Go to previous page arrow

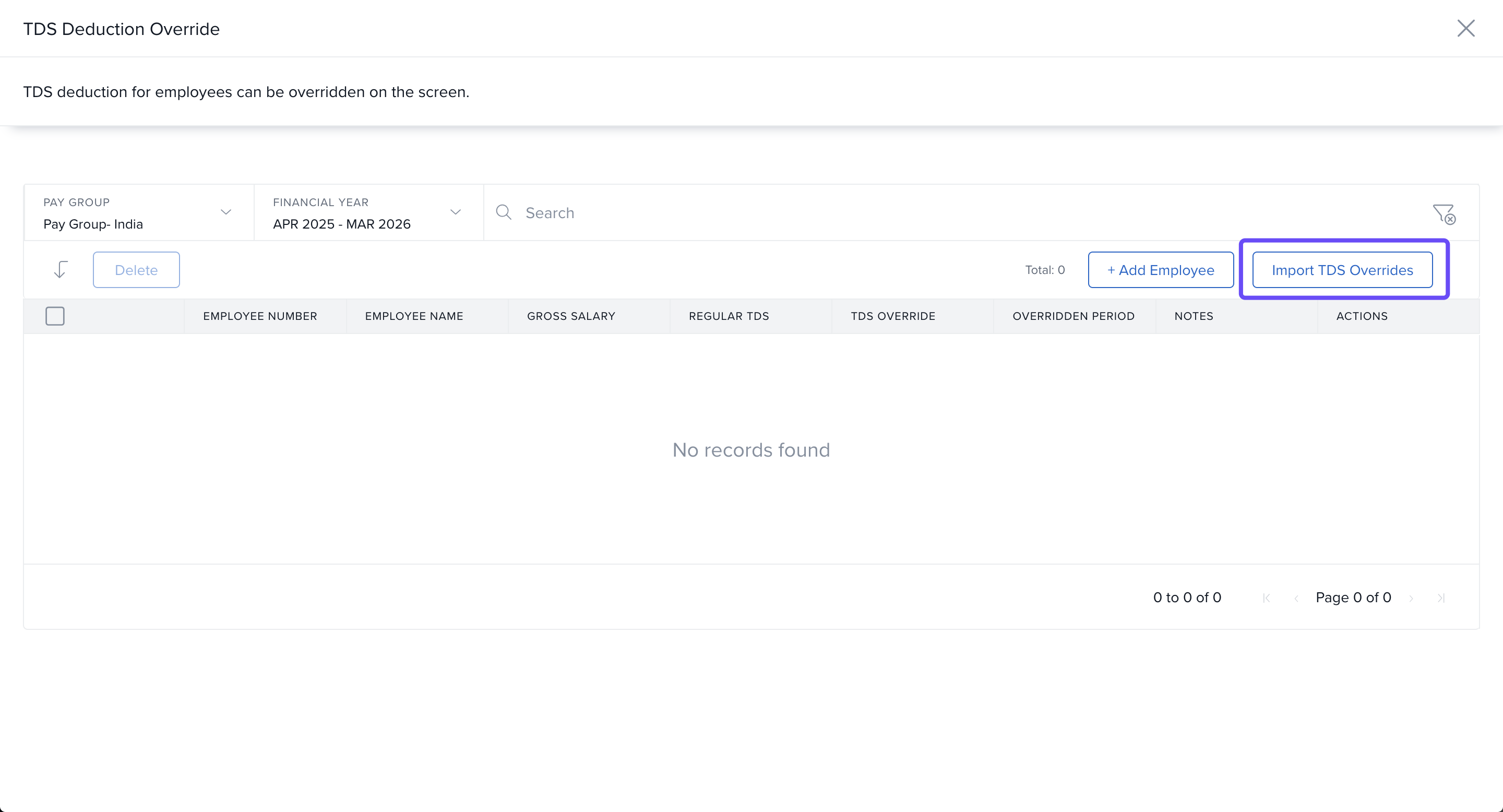click(1296, 598)
